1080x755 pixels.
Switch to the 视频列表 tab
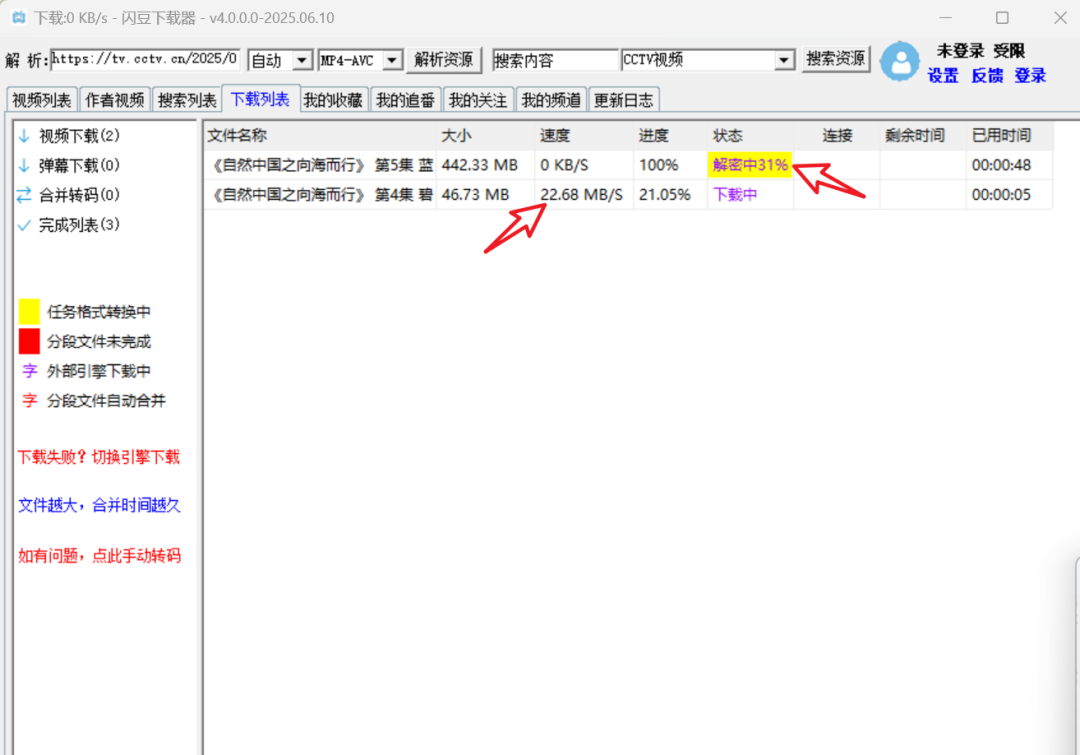pos(42,100)
